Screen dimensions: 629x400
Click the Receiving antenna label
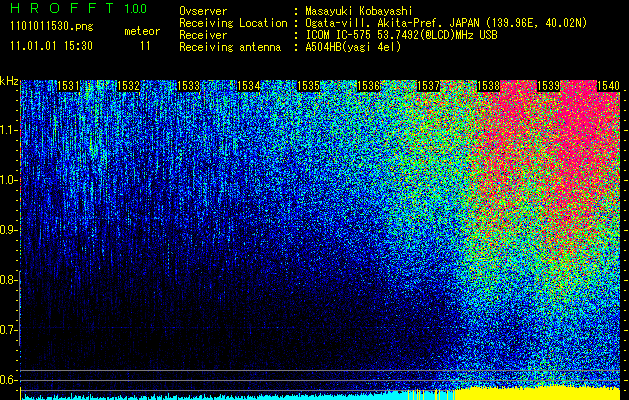tap(230, 47)
